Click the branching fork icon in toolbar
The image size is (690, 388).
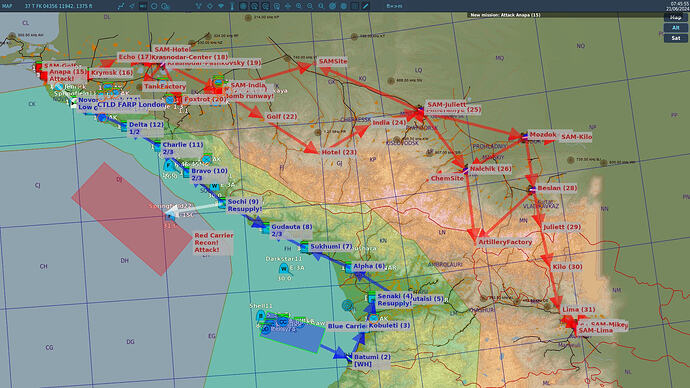198,6
